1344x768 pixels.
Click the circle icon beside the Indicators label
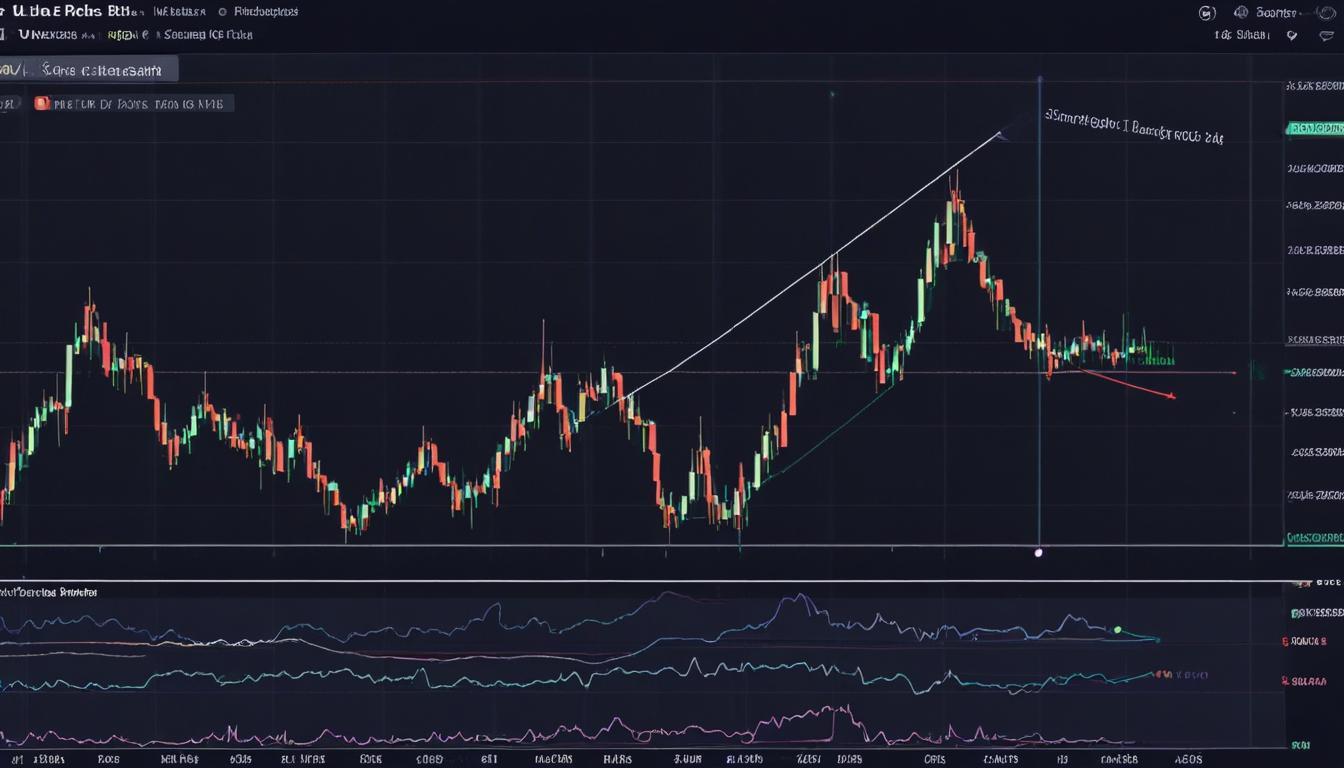coord(222,12)
